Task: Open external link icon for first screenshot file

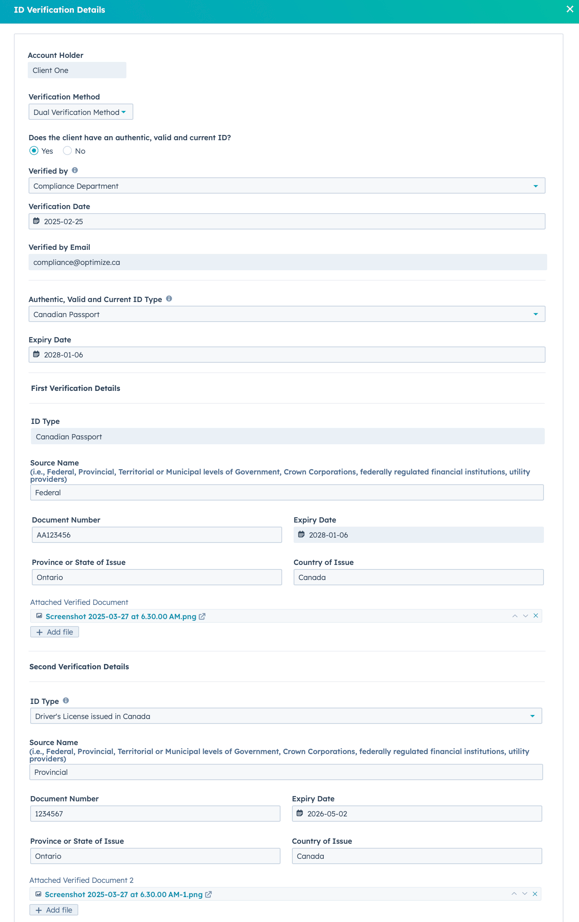Action: (202, 616)
